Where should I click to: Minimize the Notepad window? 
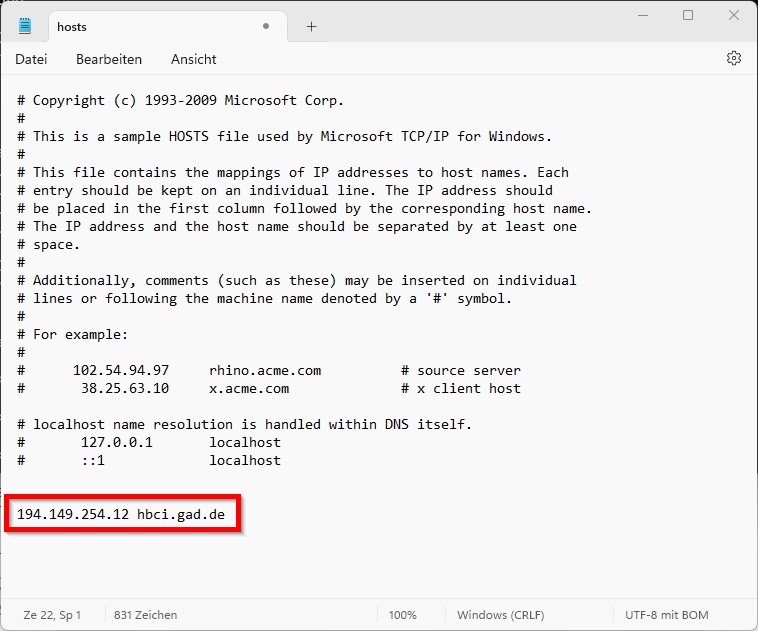[x=642, y=15]
